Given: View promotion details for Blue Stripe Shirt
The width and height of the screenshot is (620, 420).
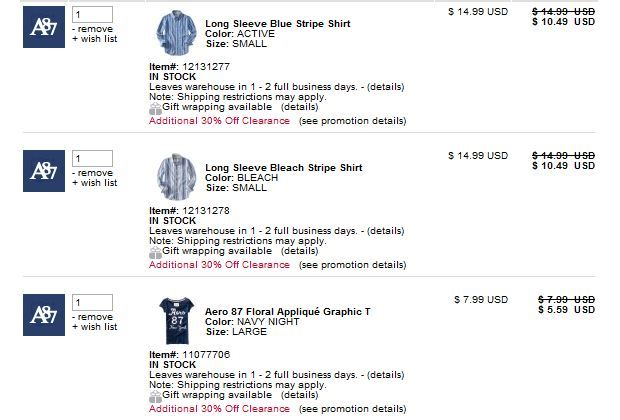Looking at the screenshot, I should pos(352,121).
